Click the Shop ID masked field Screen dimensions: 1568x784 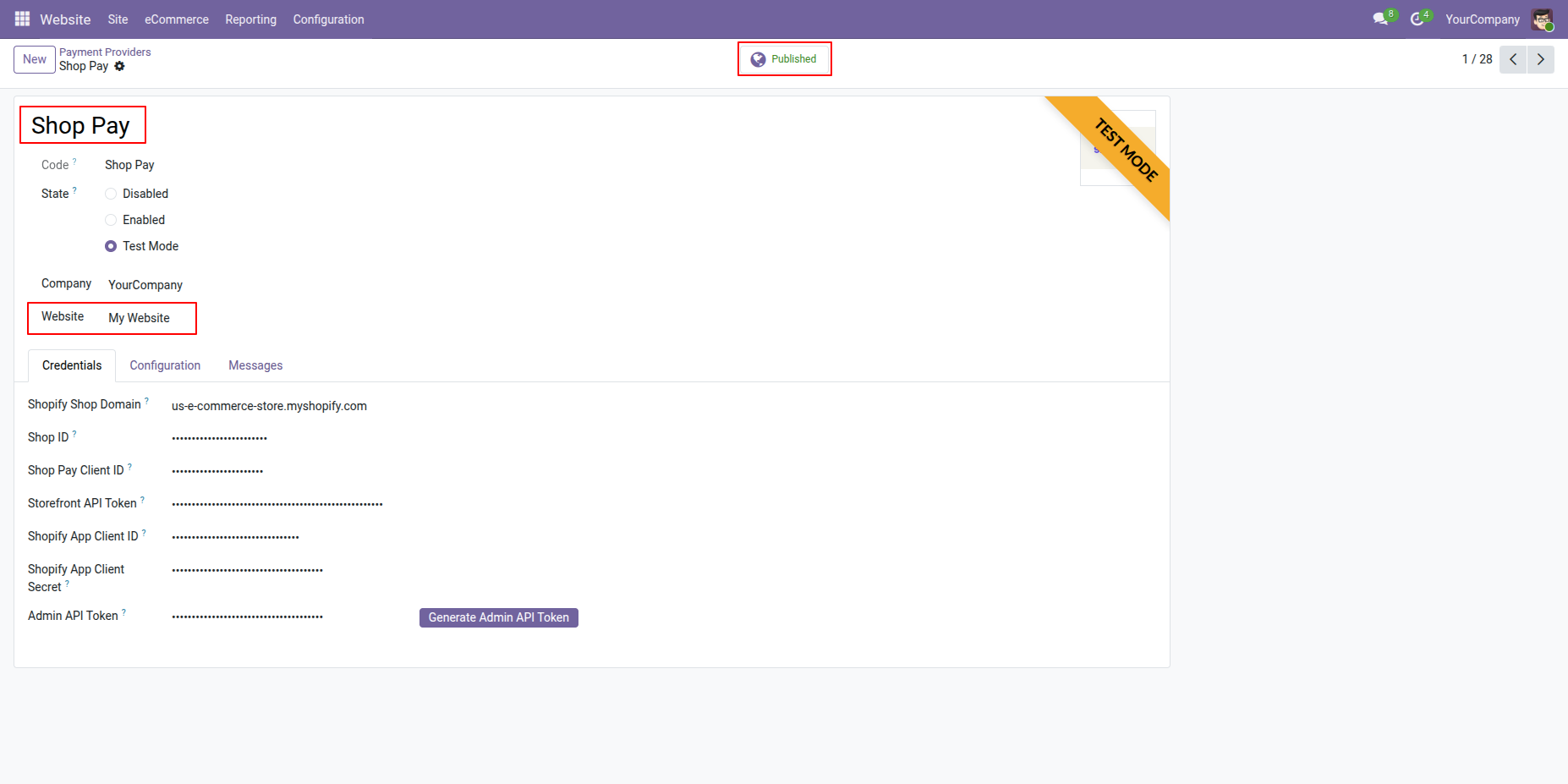pos(220,438)
